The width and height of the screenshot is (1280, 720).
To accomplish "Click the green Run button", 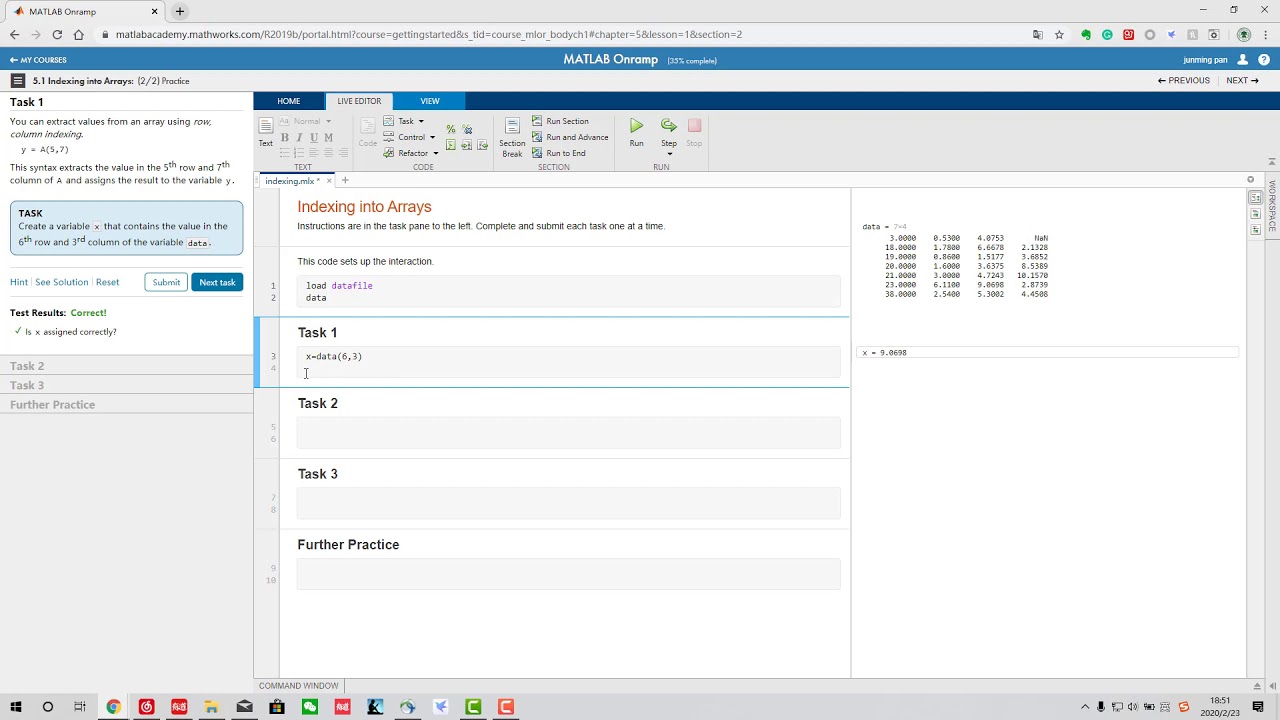I will pos(636,126).
